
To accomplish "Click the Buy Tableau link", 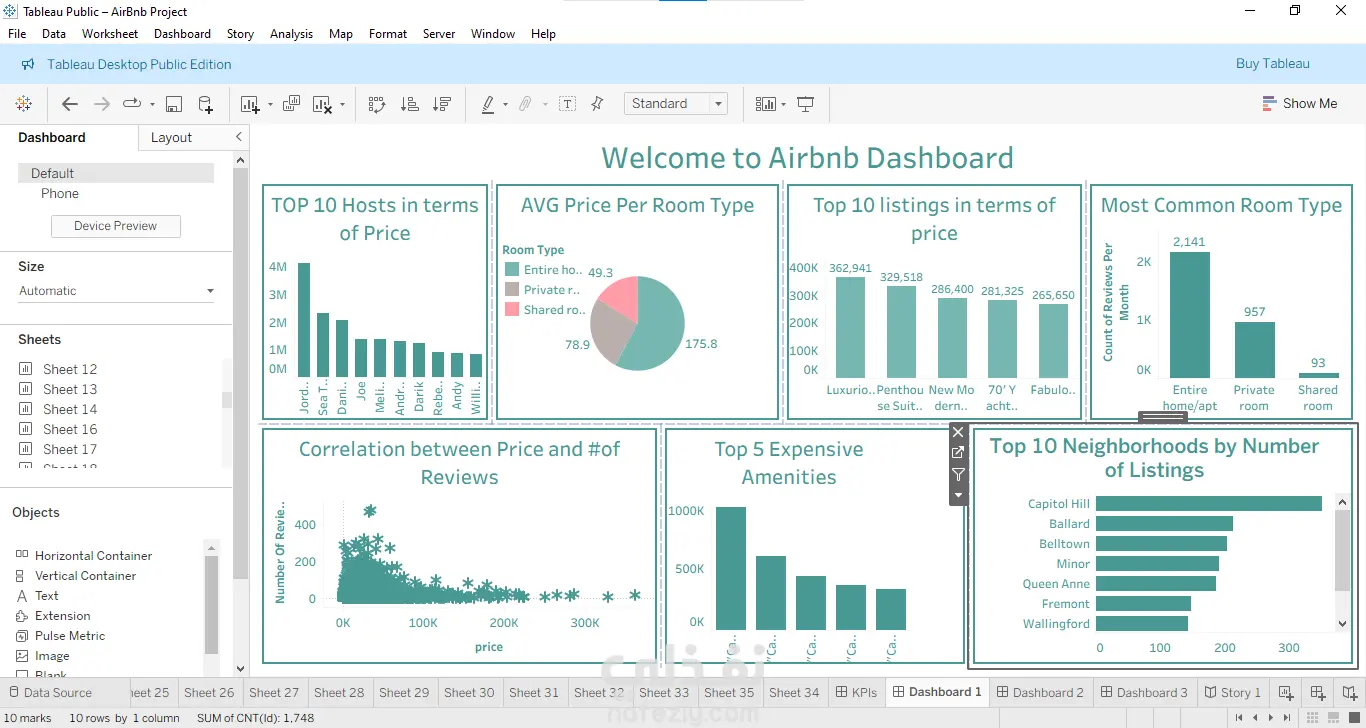I will pos(1273,64).
